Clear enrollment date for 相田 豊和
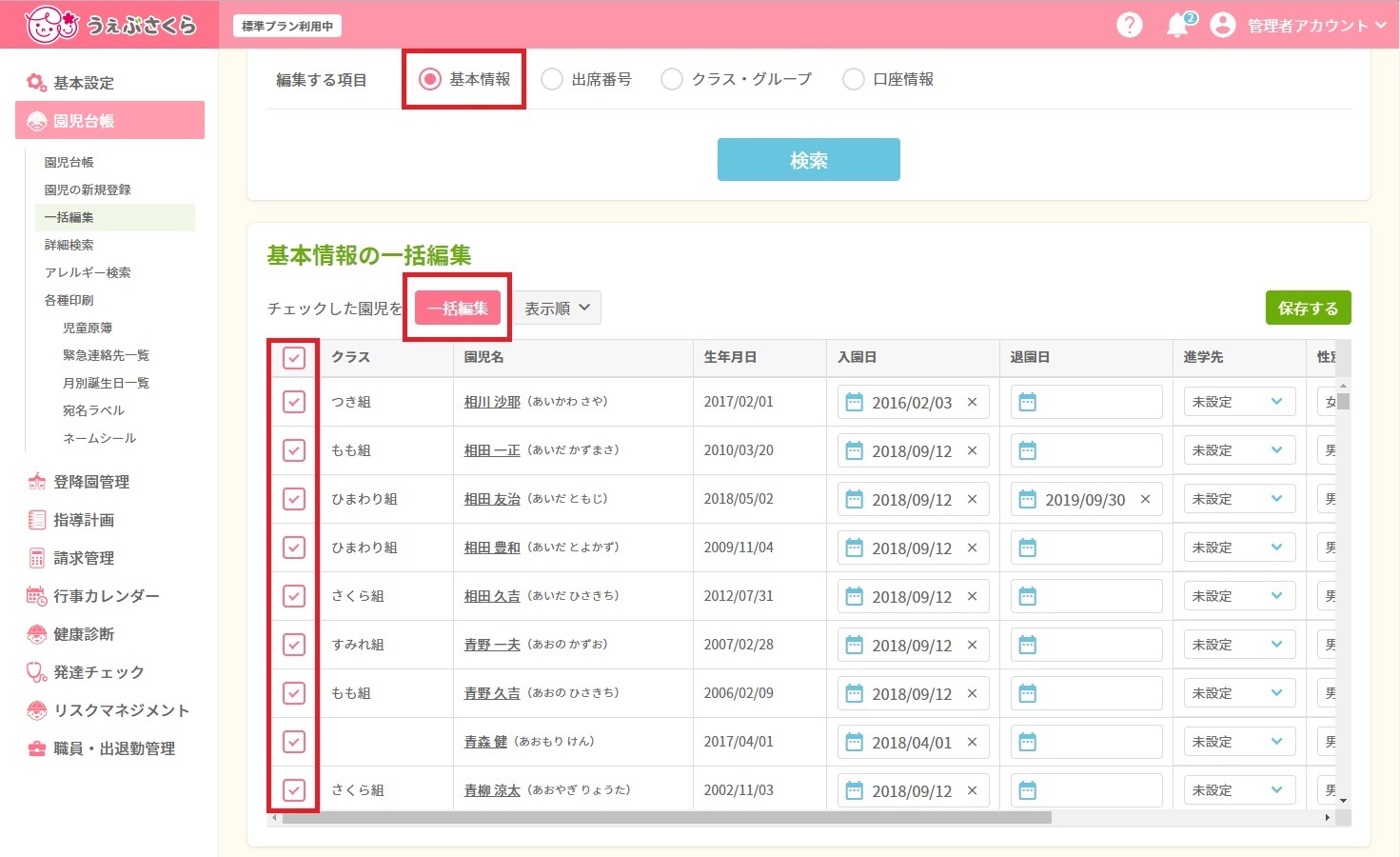This screenshot has height=857, width=1400. (x=972, y=548)
